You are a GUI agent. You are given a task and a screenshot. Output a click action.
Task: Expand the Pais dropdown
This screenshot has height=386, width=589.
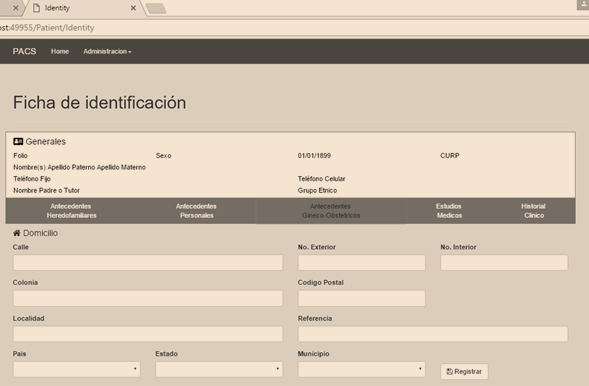77,369
